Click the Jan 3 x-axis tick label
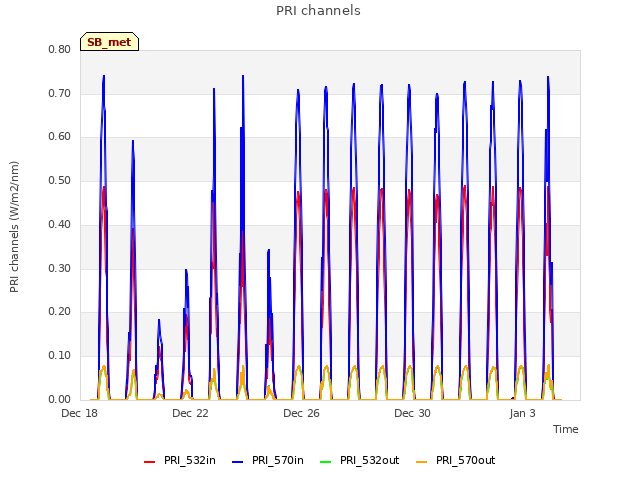The width and height of the screenshot is (640, 480). click(522, 413)
